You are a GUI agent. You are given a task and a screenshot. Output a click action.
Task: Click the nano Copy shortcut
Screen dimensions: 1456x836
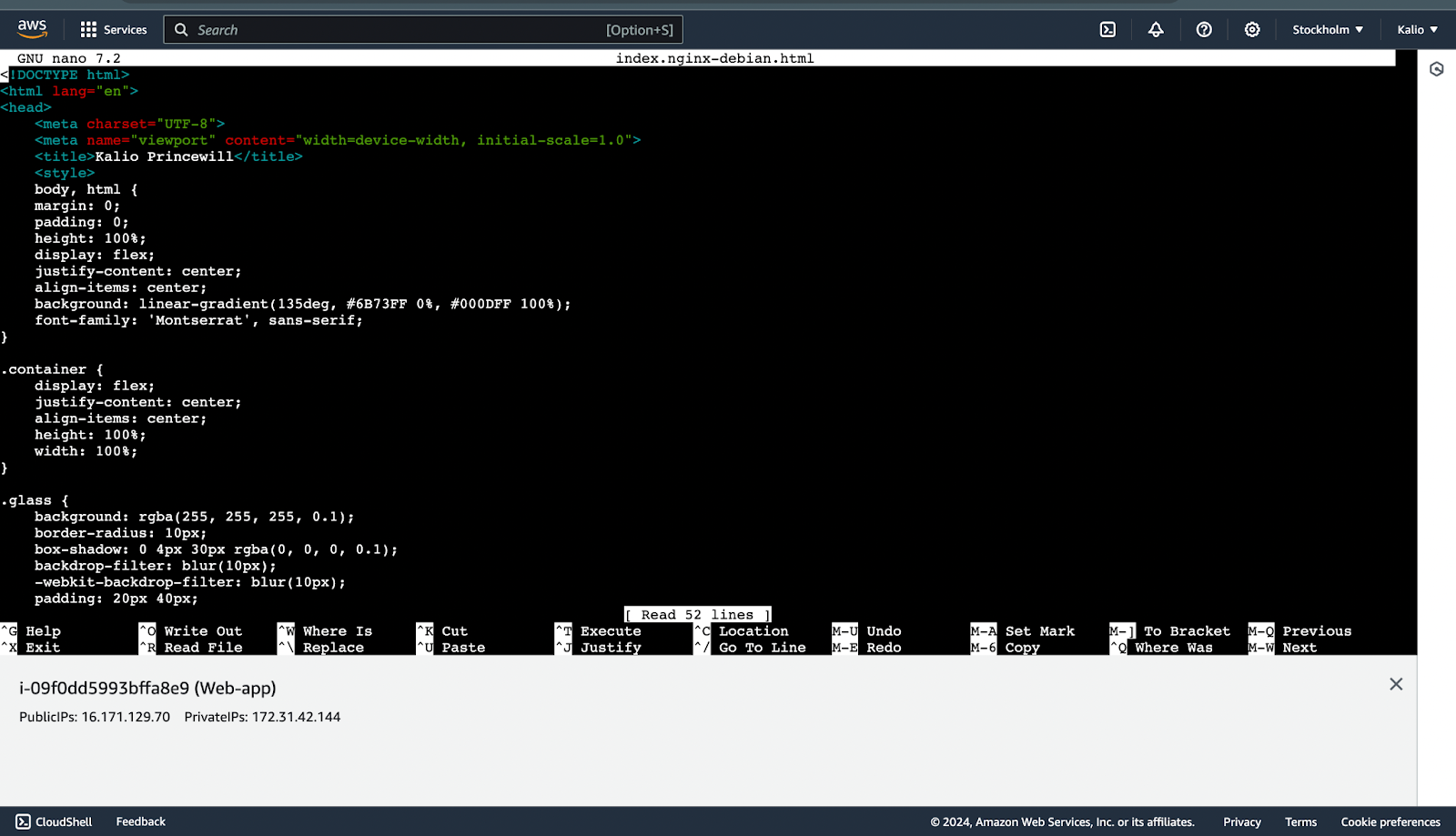coord(1006,648)
